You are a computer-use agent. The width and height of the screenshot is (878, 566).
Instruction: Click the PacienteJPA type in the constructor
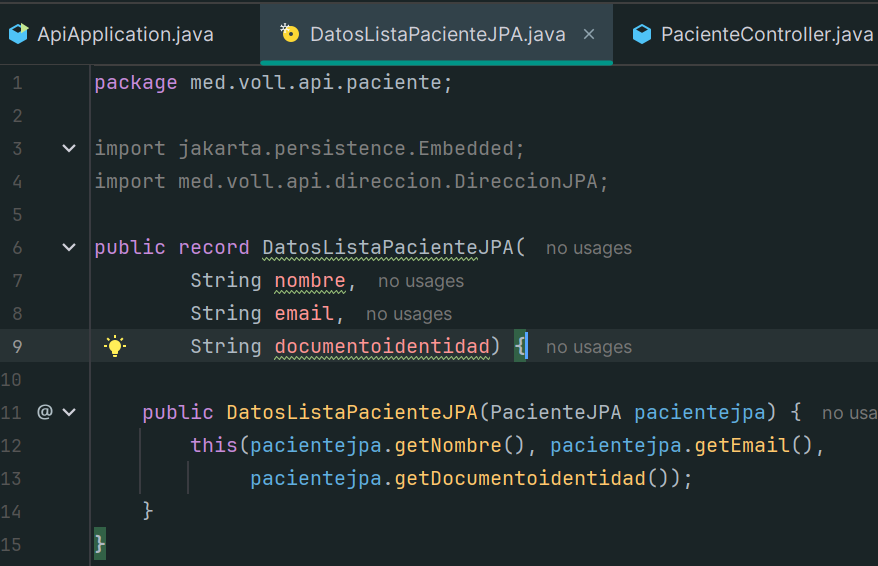click(555, 413)
